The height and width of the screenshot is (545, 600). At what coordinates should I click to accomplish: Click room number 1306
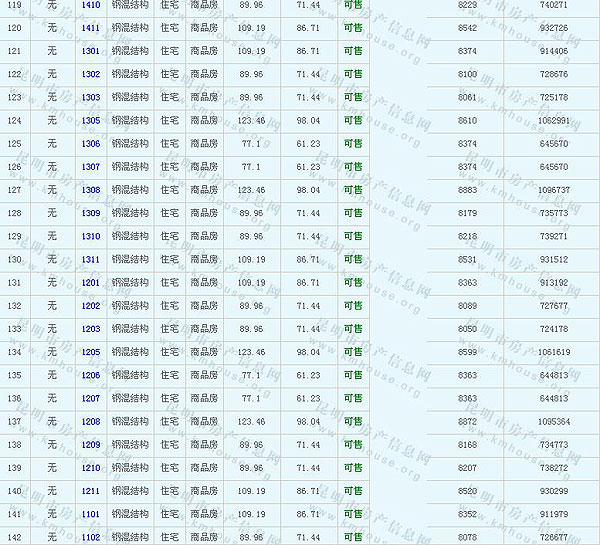(x=91, y=144)
